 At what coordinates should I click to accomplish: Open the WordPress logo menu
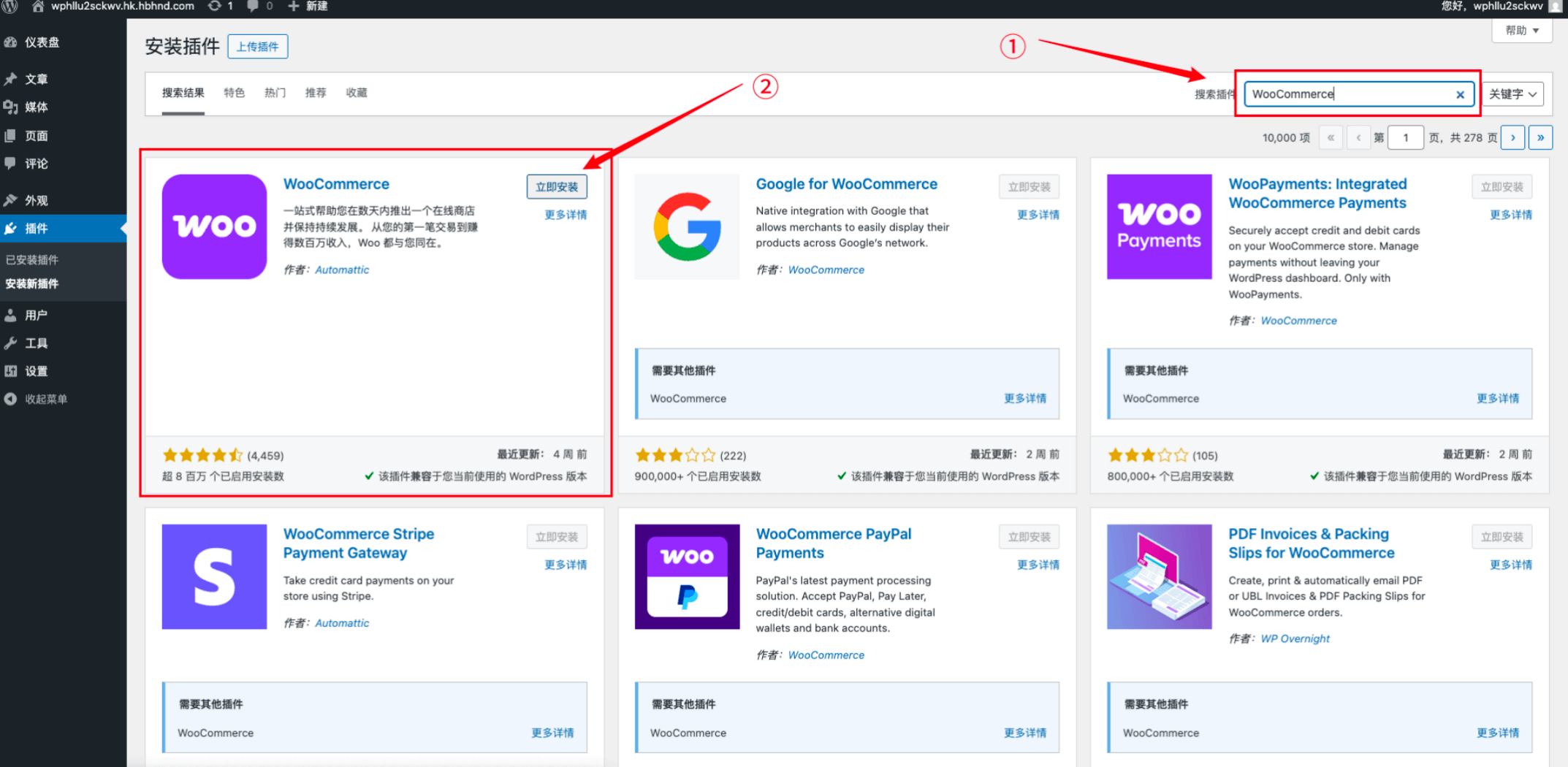[10, 7]
